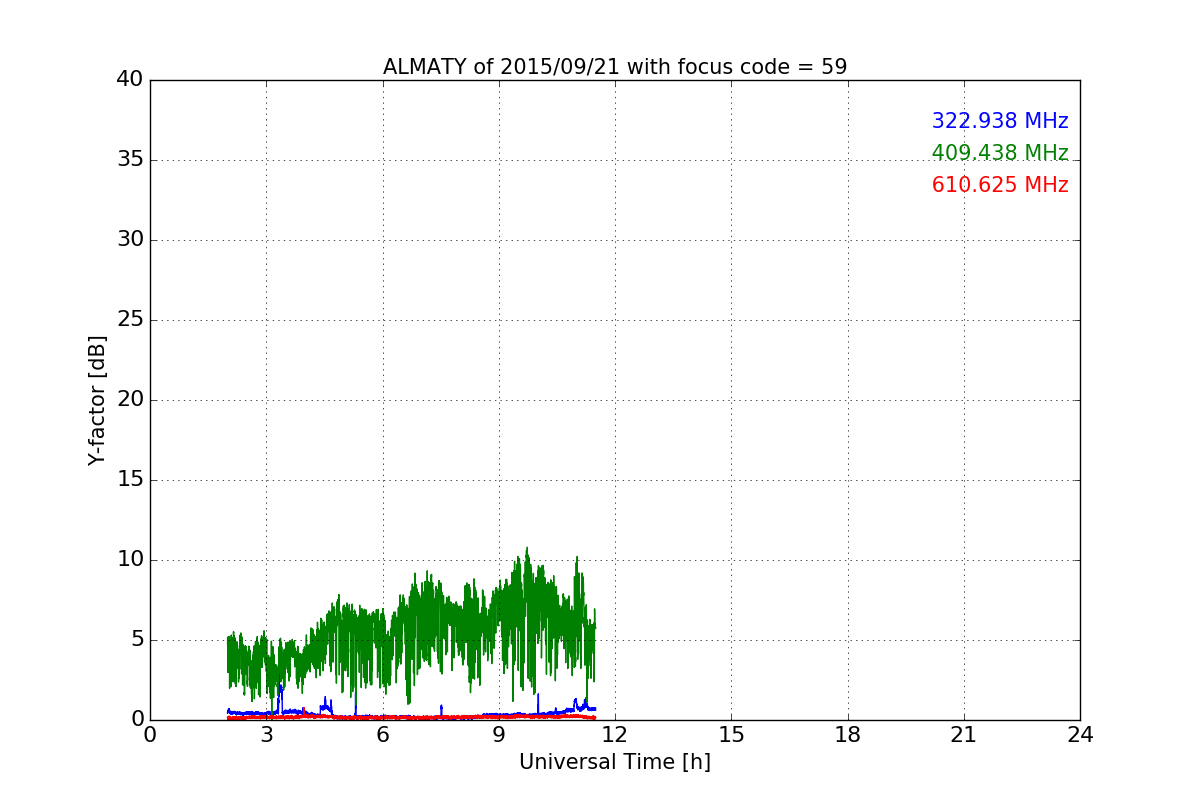Viewport: 1200px width, 800px height.
Task: Click the x-axis tick label 9
Action: point(499,735)
